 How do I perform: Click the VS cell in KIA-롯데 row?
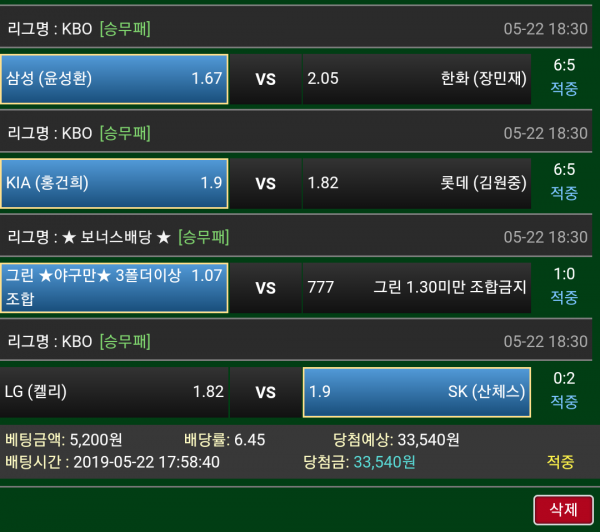pos(266,183)
